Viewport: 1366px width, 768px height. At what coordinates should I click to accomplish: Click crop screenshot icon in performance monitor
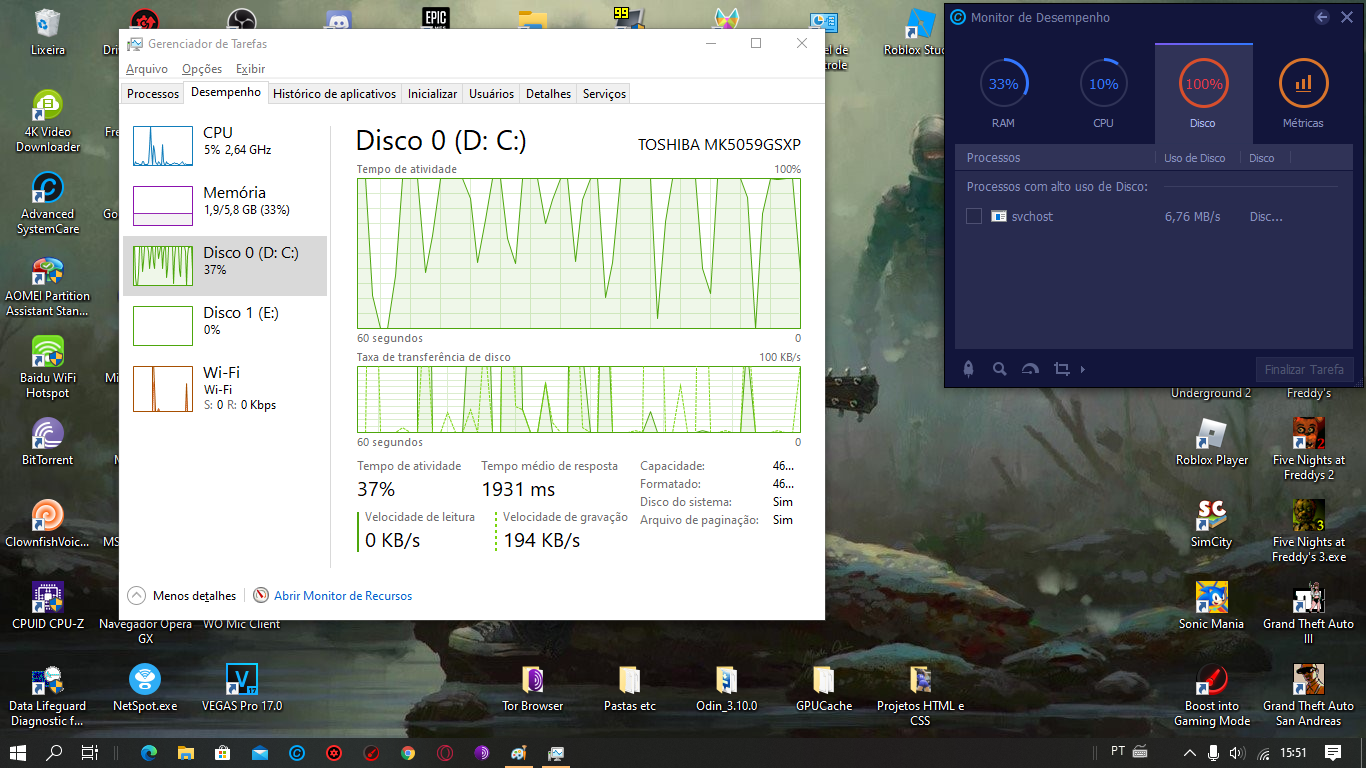(x=1061, y=369)
